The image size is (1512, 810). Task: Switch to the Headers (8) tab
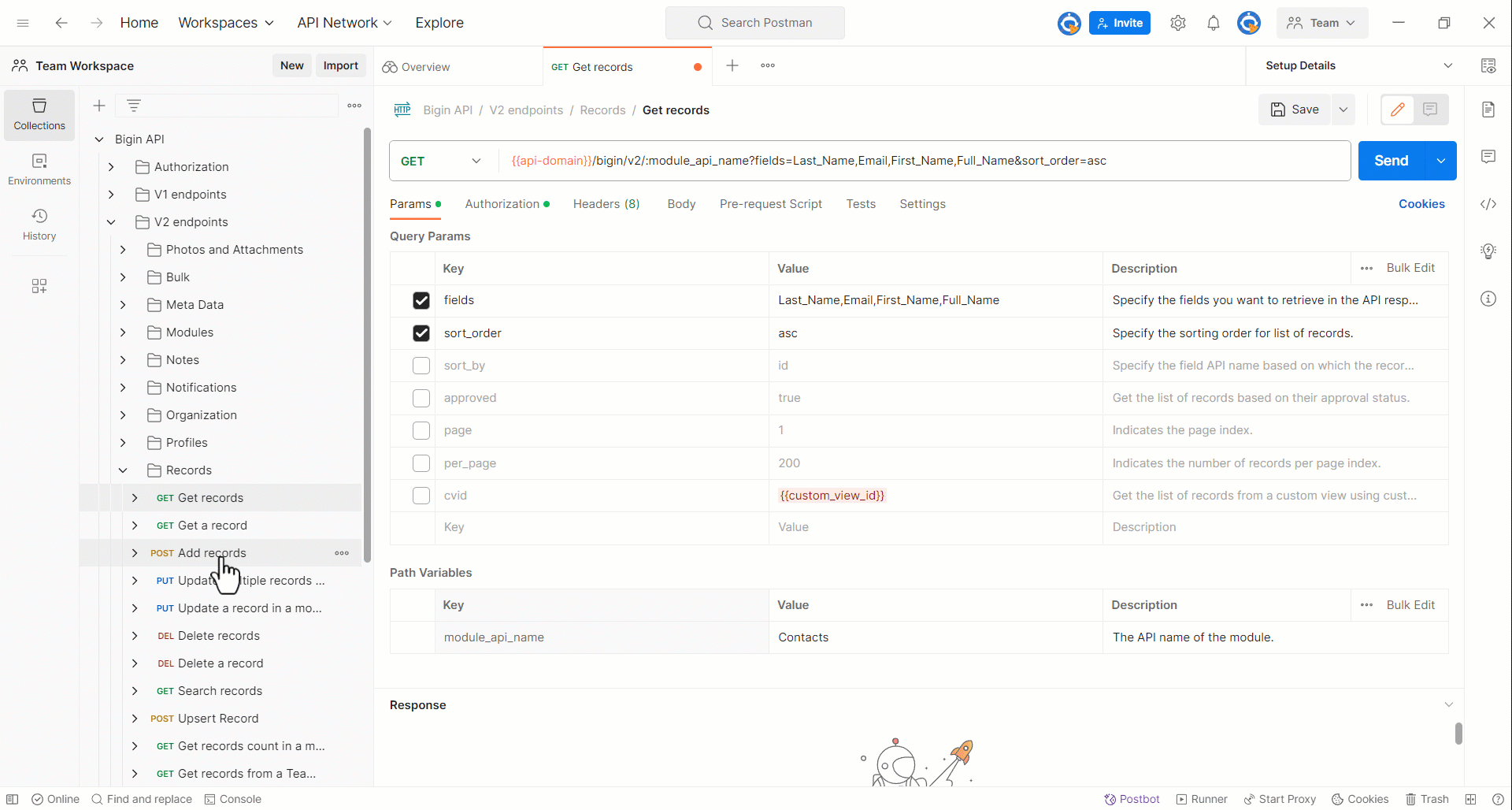[606, 204]
